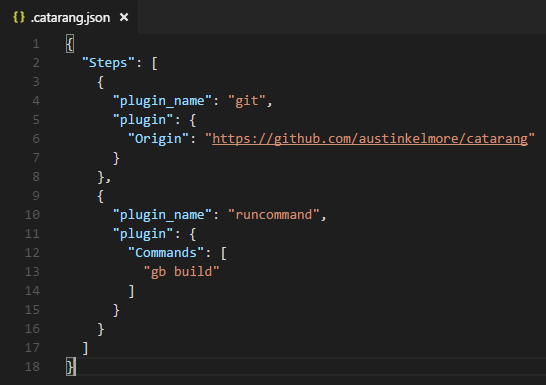The height and width of the screenshot is (385, 546).
Task: Click the opening brace on line 9
Action: point(100,196)
